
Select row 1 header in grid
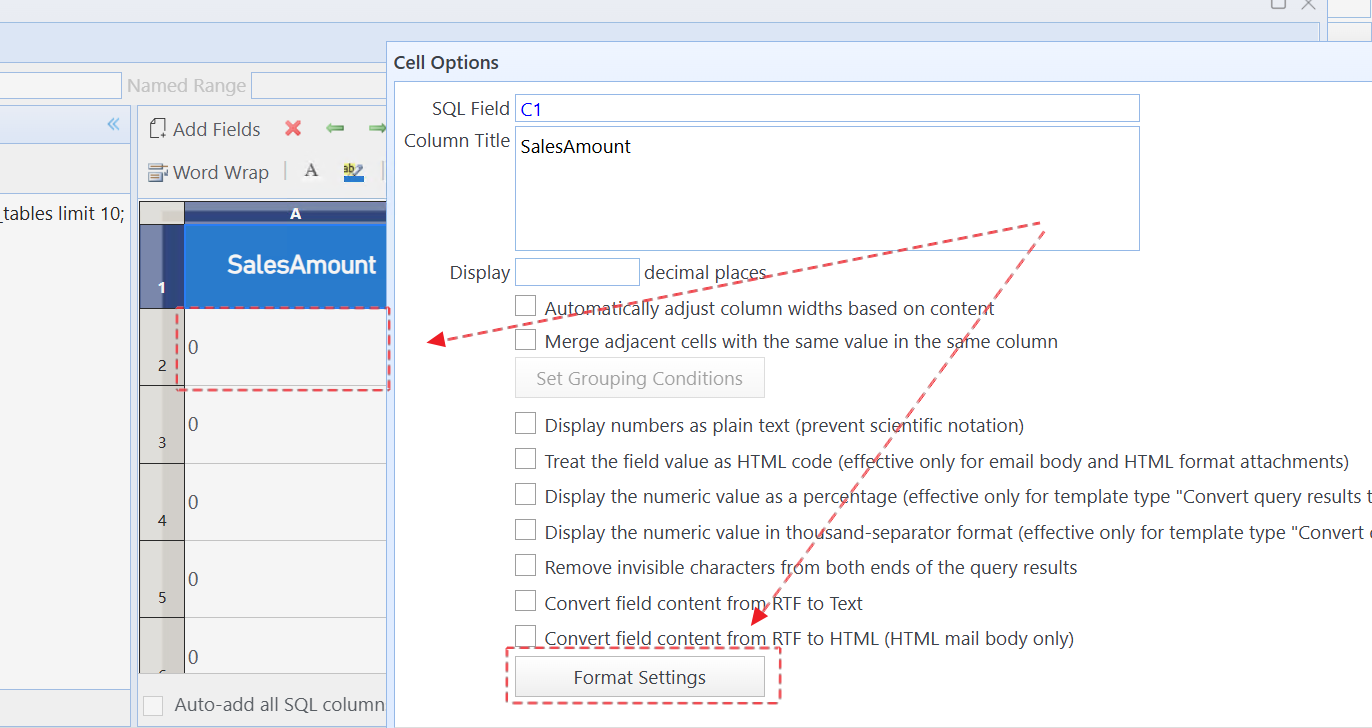pyautogui.click(x=162, y=266)
